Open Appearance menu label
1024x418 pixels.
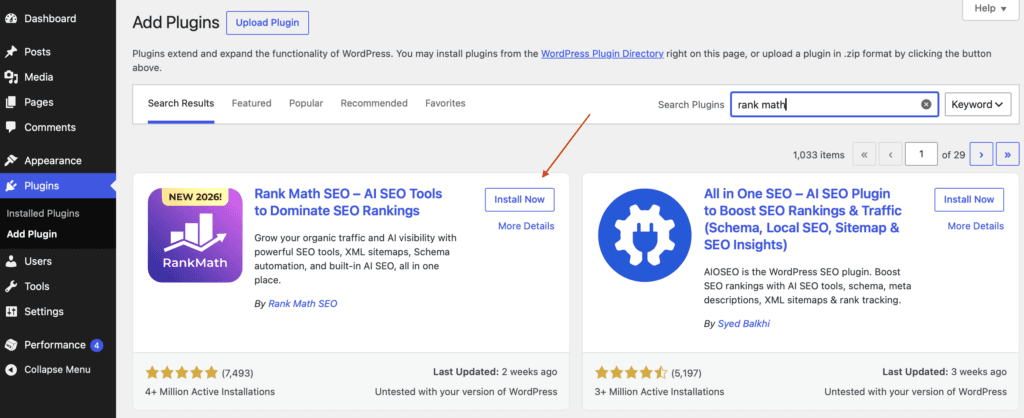(53, 161)
